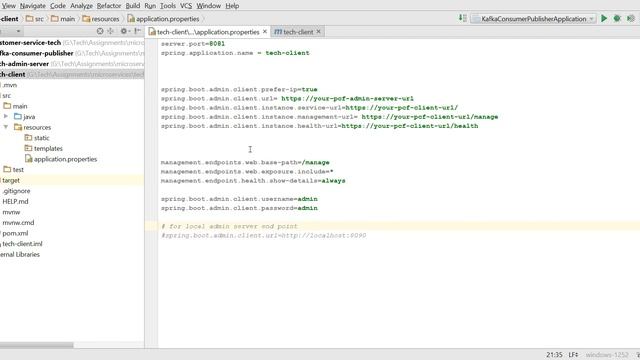Expand the java folder arrow

coord(6,116)
